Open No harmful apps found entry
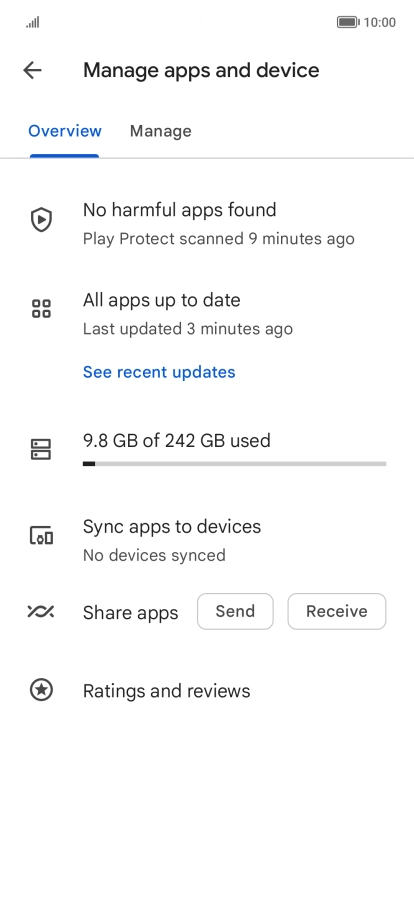The width and height of the screenshot is (414, 920). [207, 223]
